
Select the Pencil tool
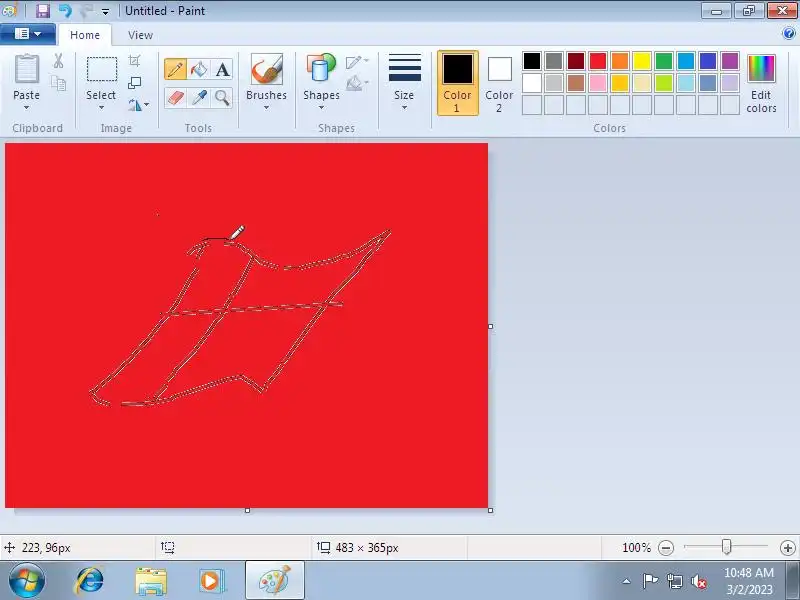[x=175, y=69]
